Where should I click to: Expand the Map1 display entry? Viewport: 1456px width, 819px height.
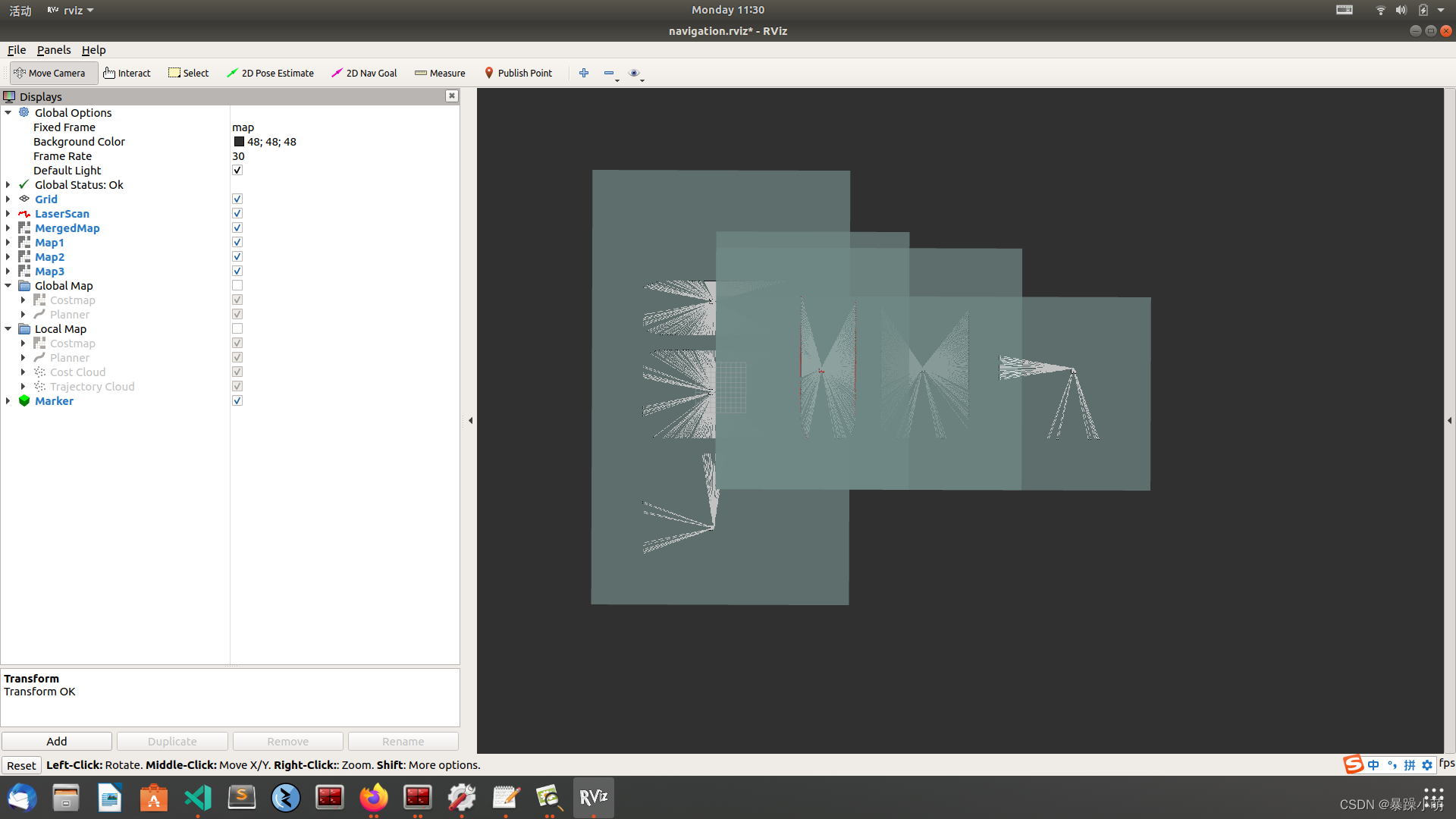coord(8,243)
